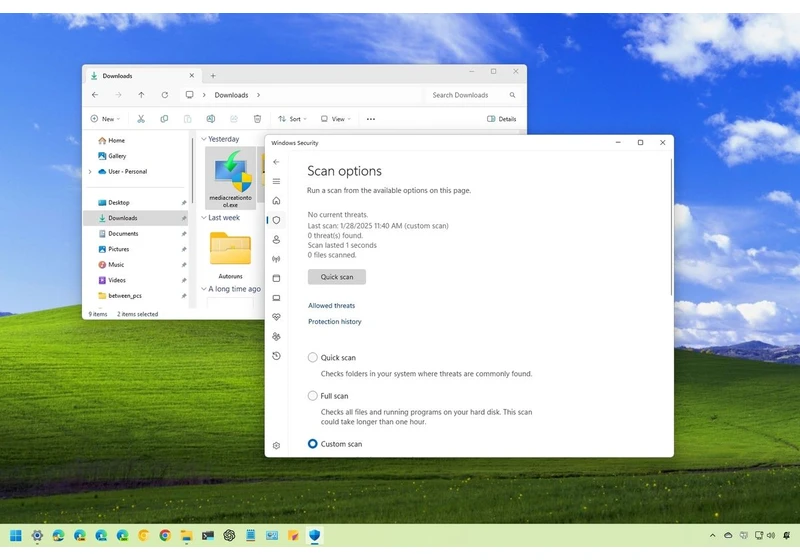The height and width of the screenshot is (560, 800).
Task: Expand User - Personal in navigation pane
Action: 90,171
